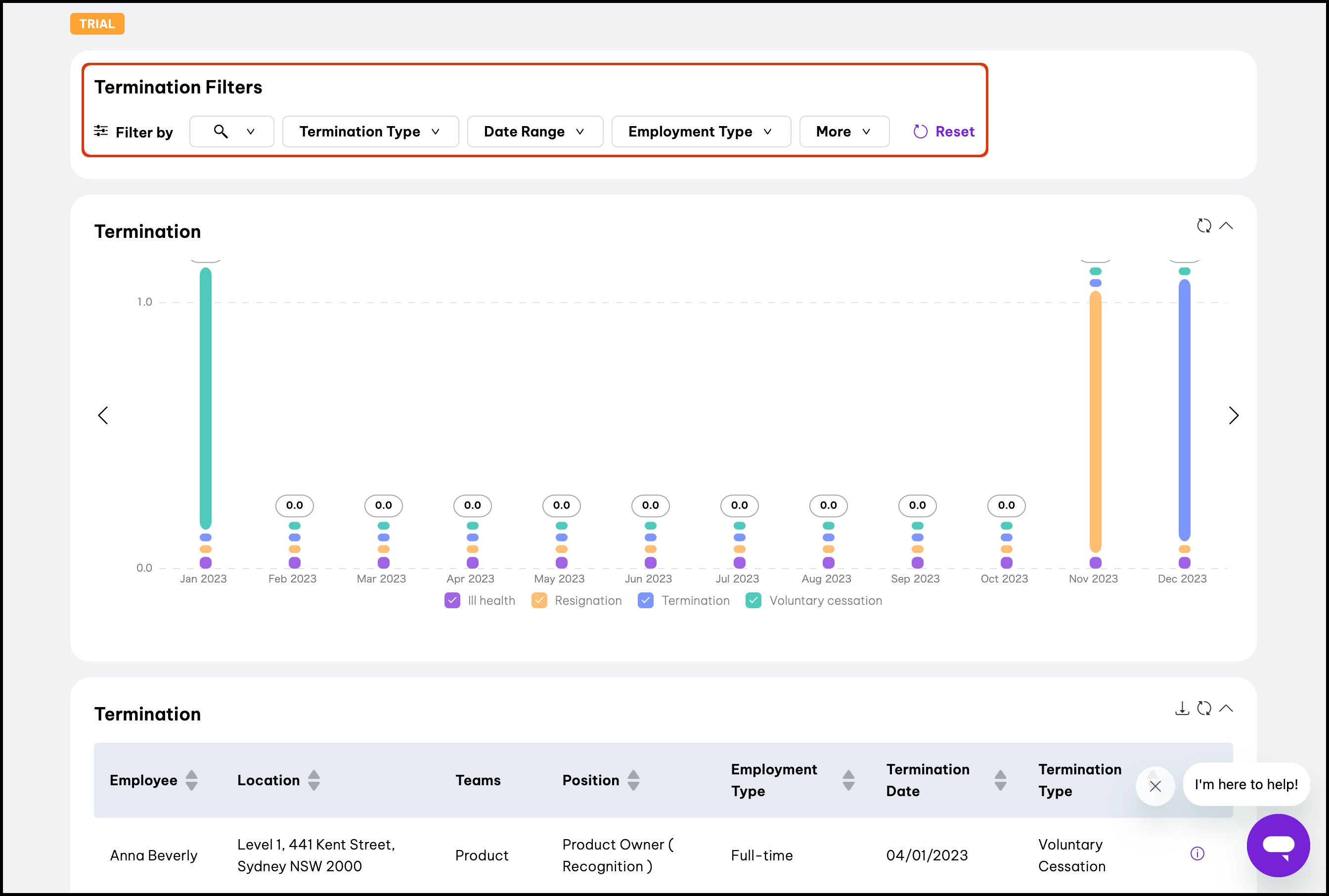1329x896 pixels.
Task: Dismiss the "I'm here to help!" popup
Action: [x=1155, y=786]
